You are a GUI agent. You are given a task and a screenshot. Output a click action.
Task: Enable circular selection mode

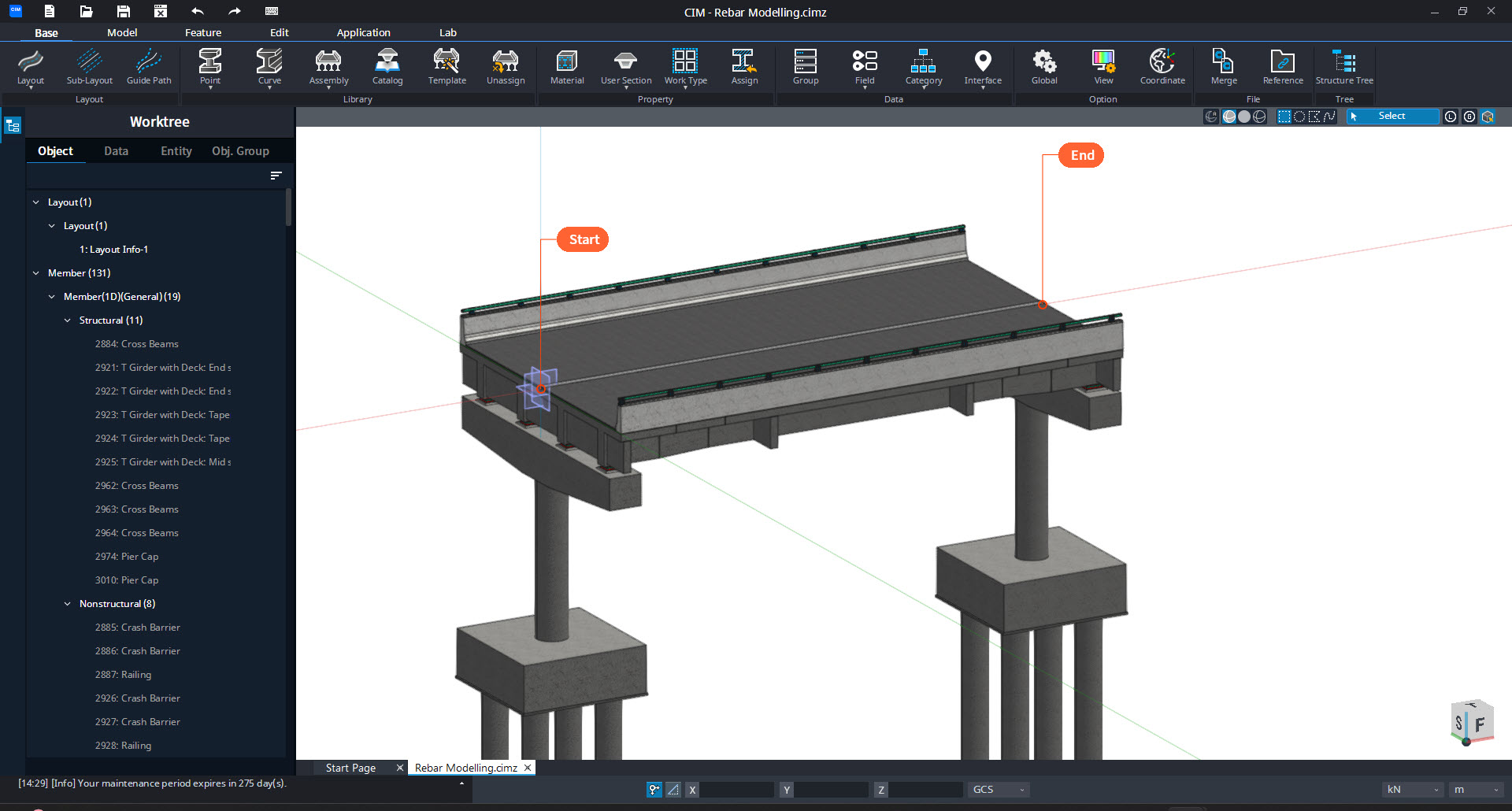pyautogui.click(x=1299, y=117)
